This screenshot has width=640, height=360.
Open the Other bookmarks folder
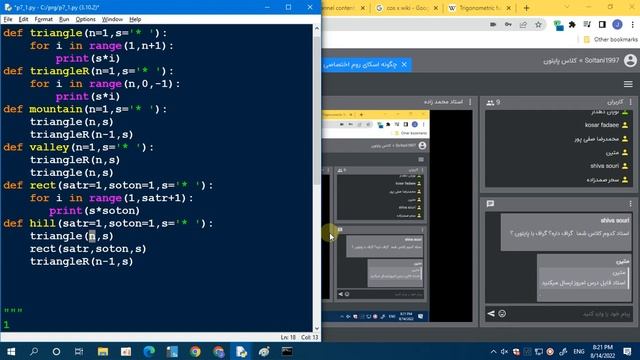[611, 40]
